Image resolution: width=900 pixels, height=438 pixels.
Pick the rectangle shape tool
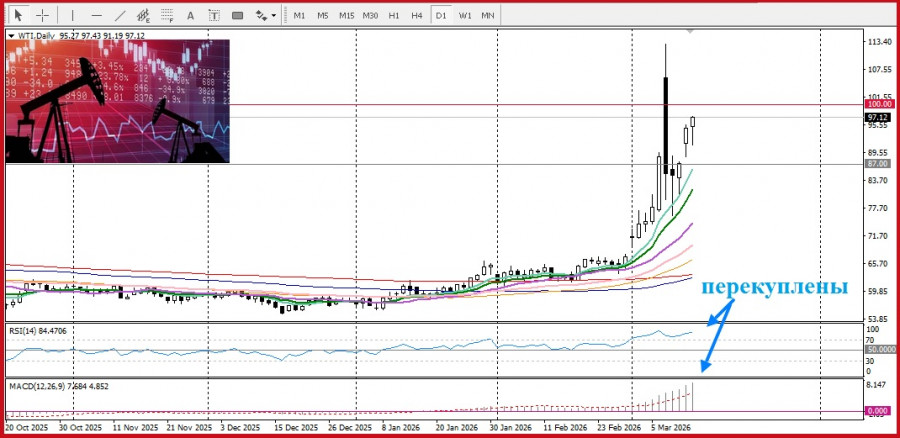tap(237, 15)
